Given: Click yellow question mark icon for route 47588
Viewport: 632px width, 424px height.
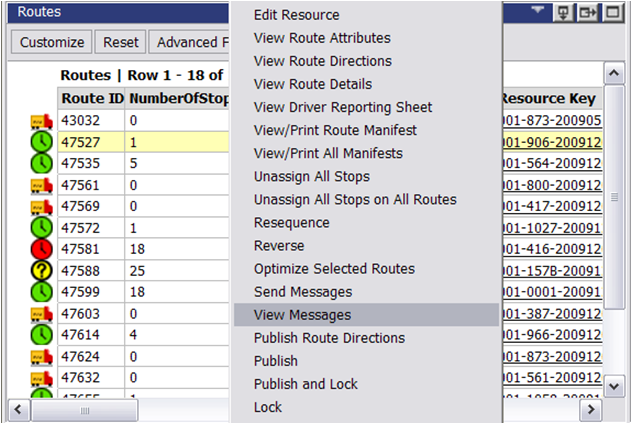Looking at the screenshot, I should click(x=41, y=271).
